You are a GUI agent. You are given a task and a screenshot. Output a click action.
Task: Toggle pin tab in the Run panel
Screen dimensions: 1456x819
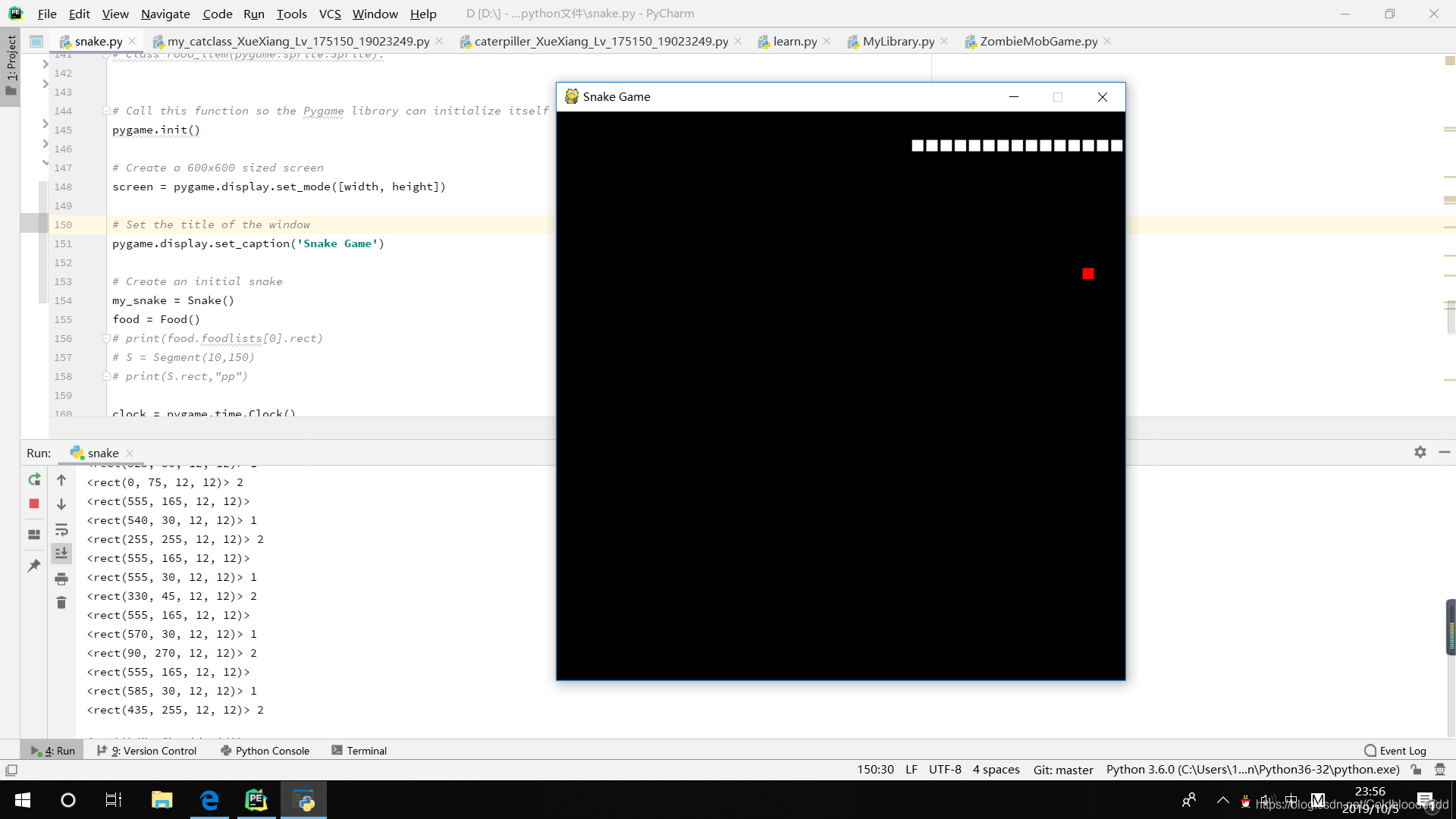click(34, 566)
